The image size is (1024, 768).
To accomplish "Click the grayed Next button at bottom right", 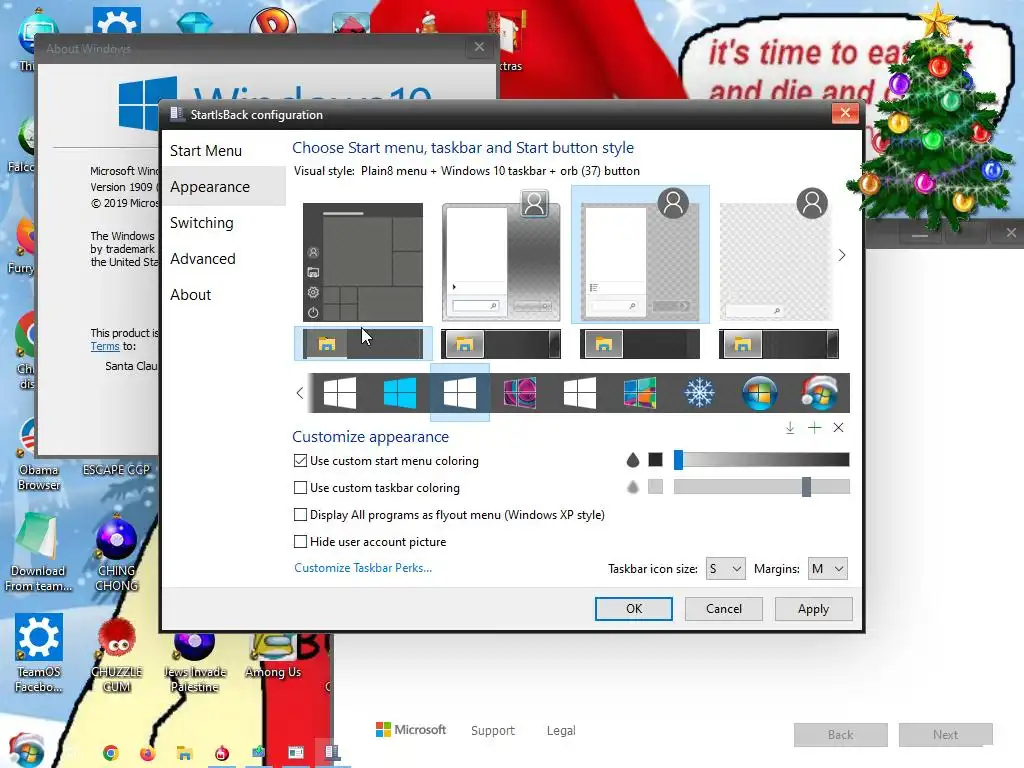I will (x=945, y=735).
